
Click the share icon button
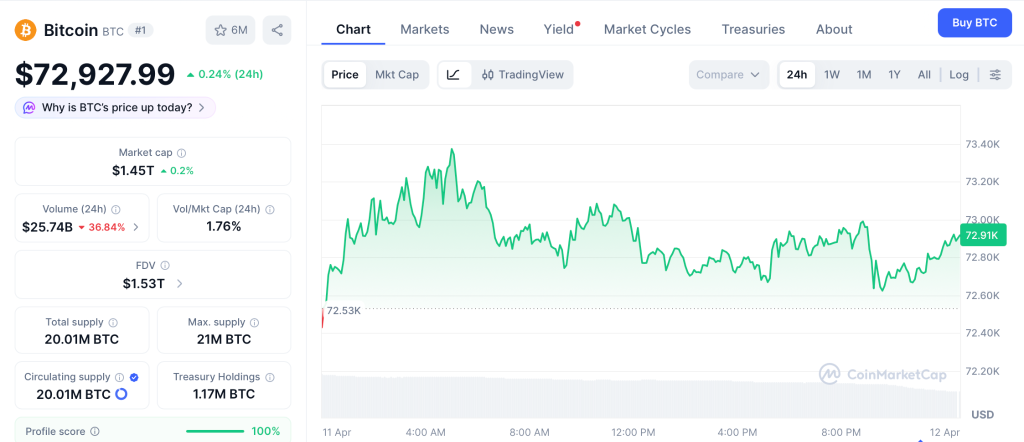(277, 30)
